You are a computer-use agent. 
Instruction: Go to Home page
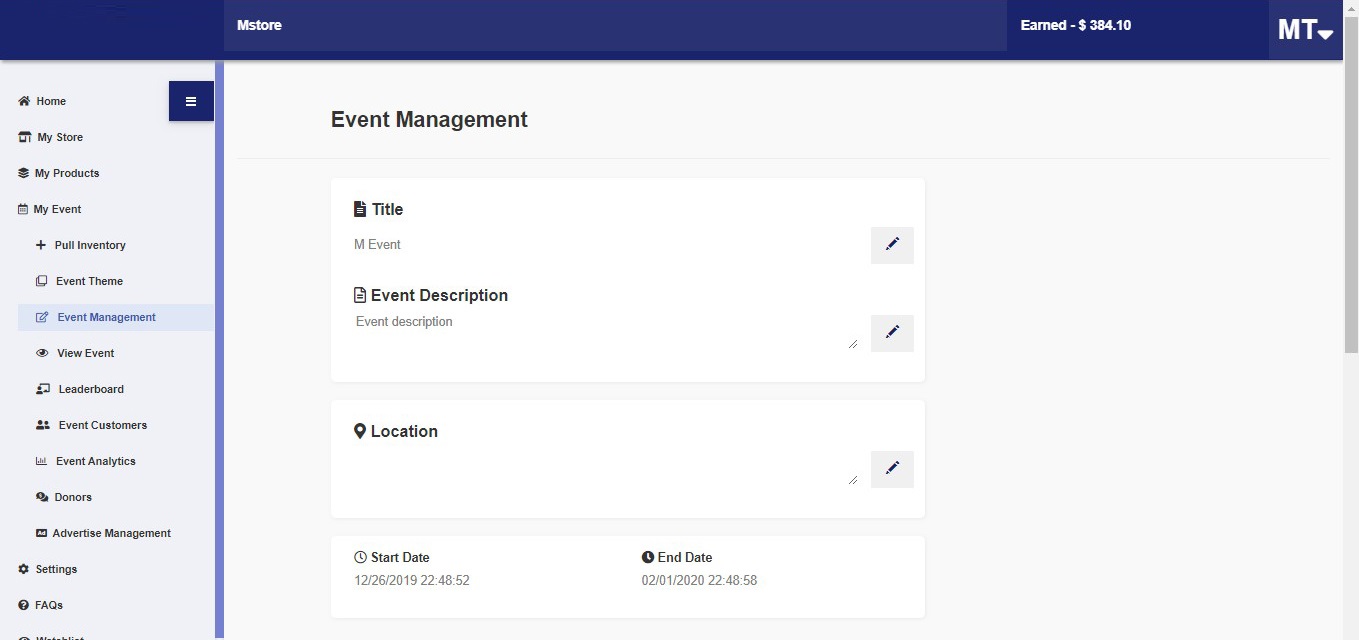coord(51,101)
